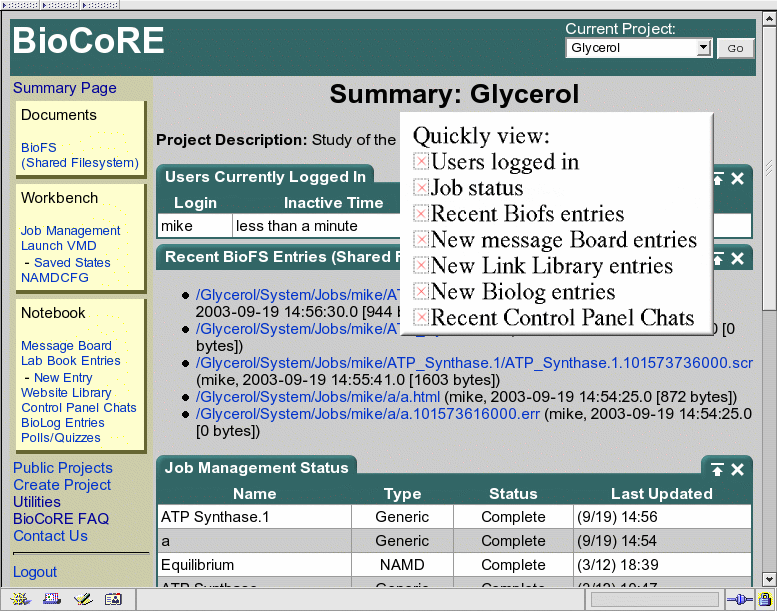
Task: Open the Summary Page sidebar link
Action: tap(64, 88)
